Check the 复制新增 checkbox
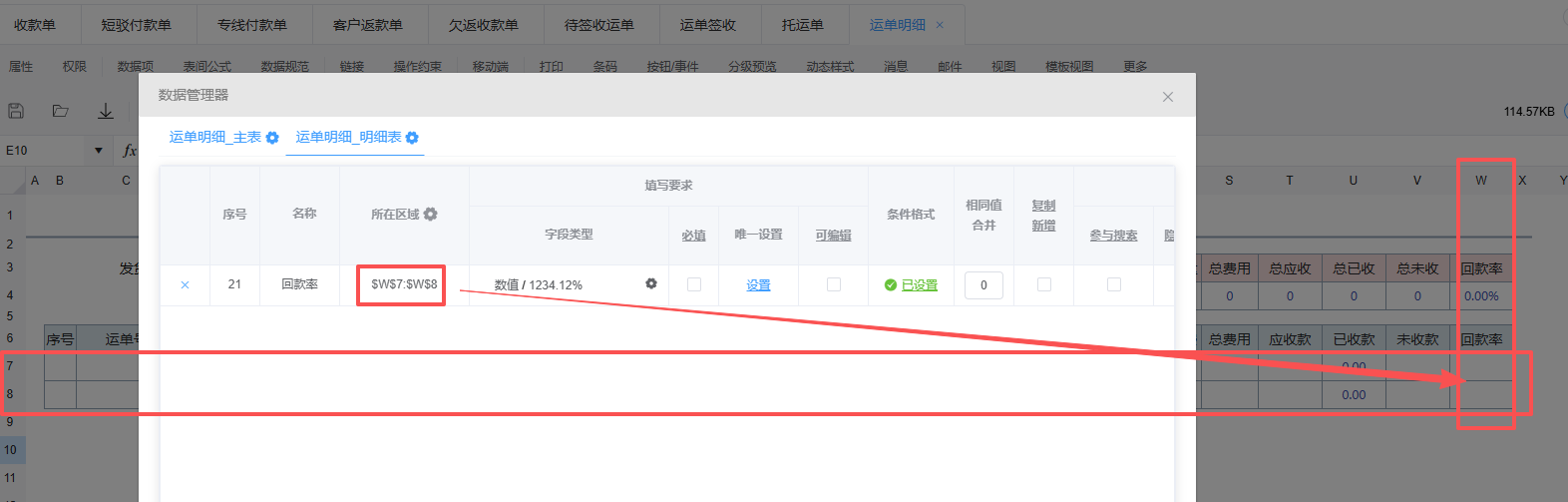This screenshot has width=1568, height=502. pos(1044,284)
